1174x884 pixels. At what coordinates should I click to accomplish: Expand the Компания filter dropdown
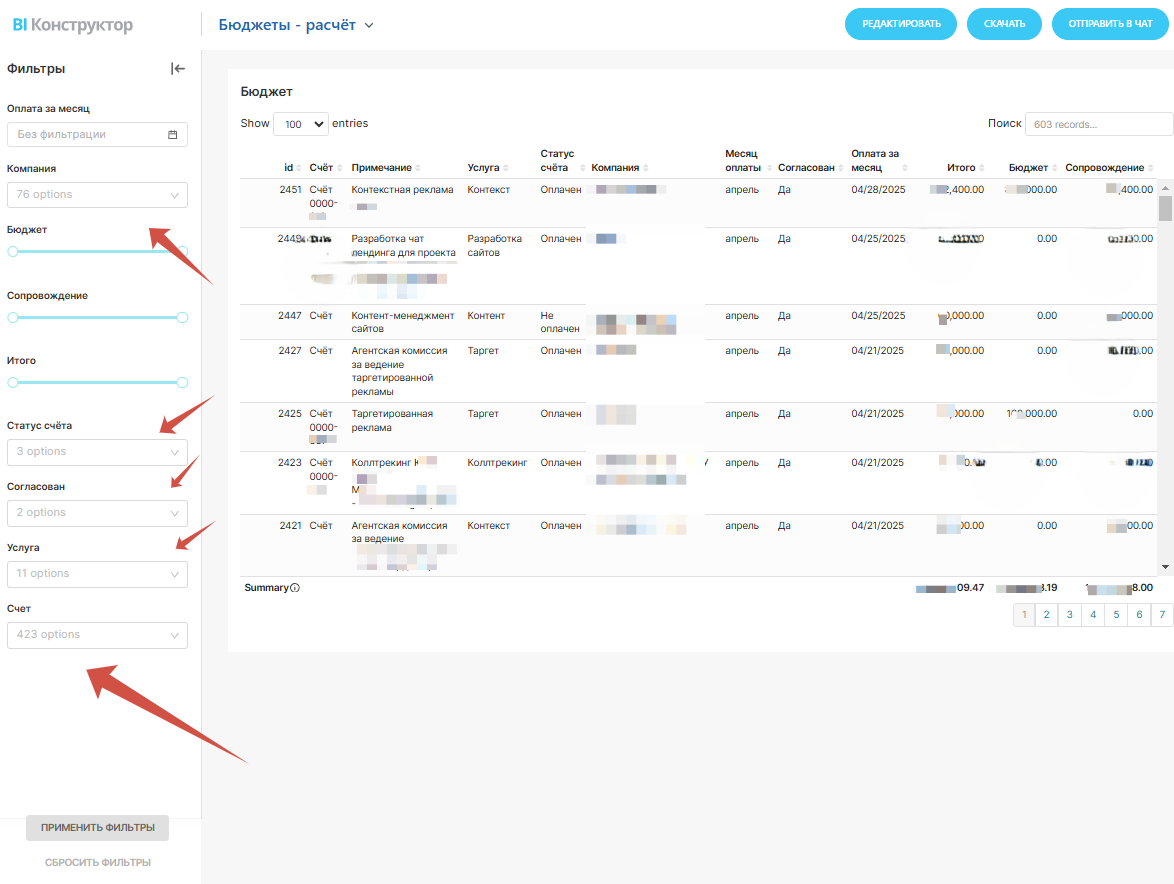click(97, 195)
